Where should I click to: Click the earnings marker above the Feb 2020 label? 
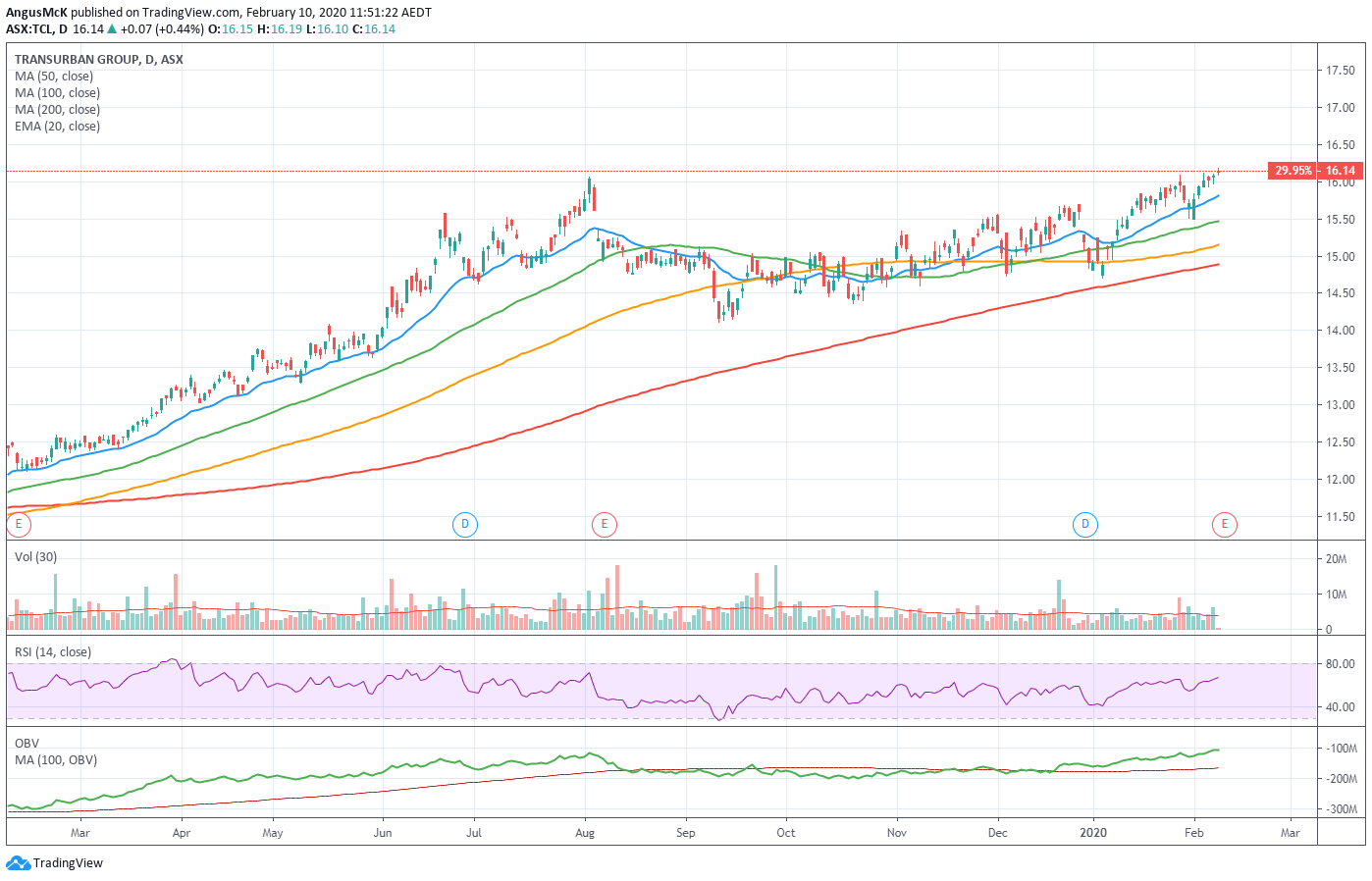tap(1224, 525)
